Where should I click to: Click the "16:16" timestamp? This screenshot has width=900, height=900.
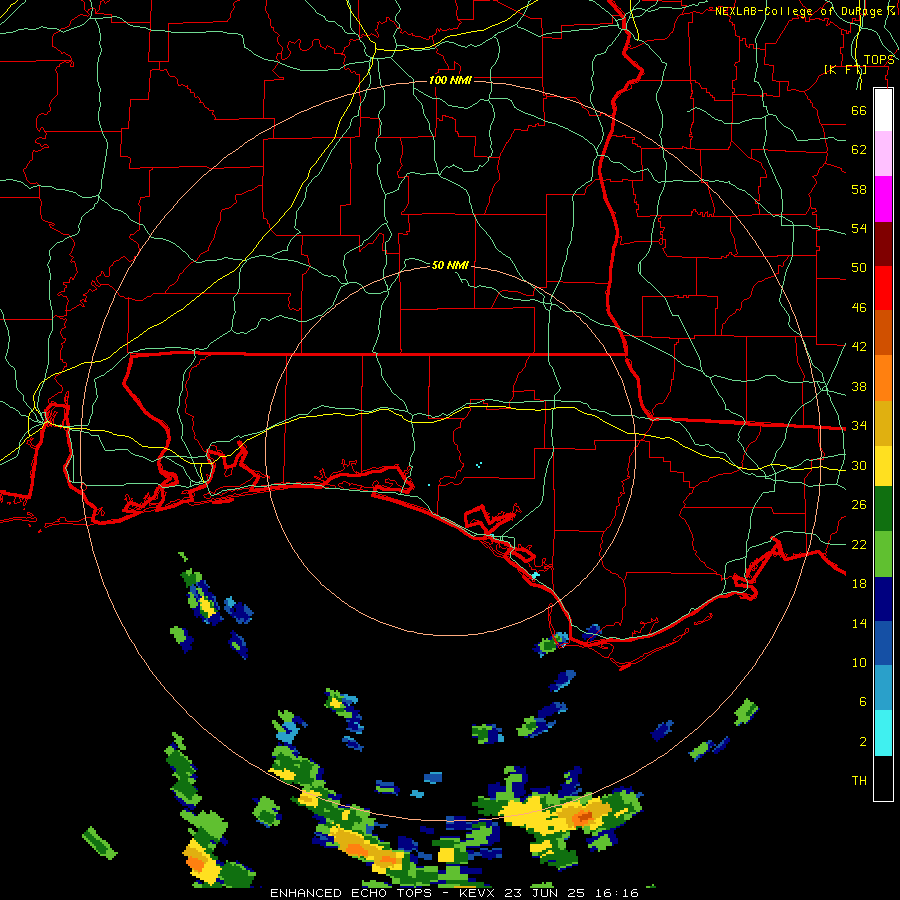point(615,893)
